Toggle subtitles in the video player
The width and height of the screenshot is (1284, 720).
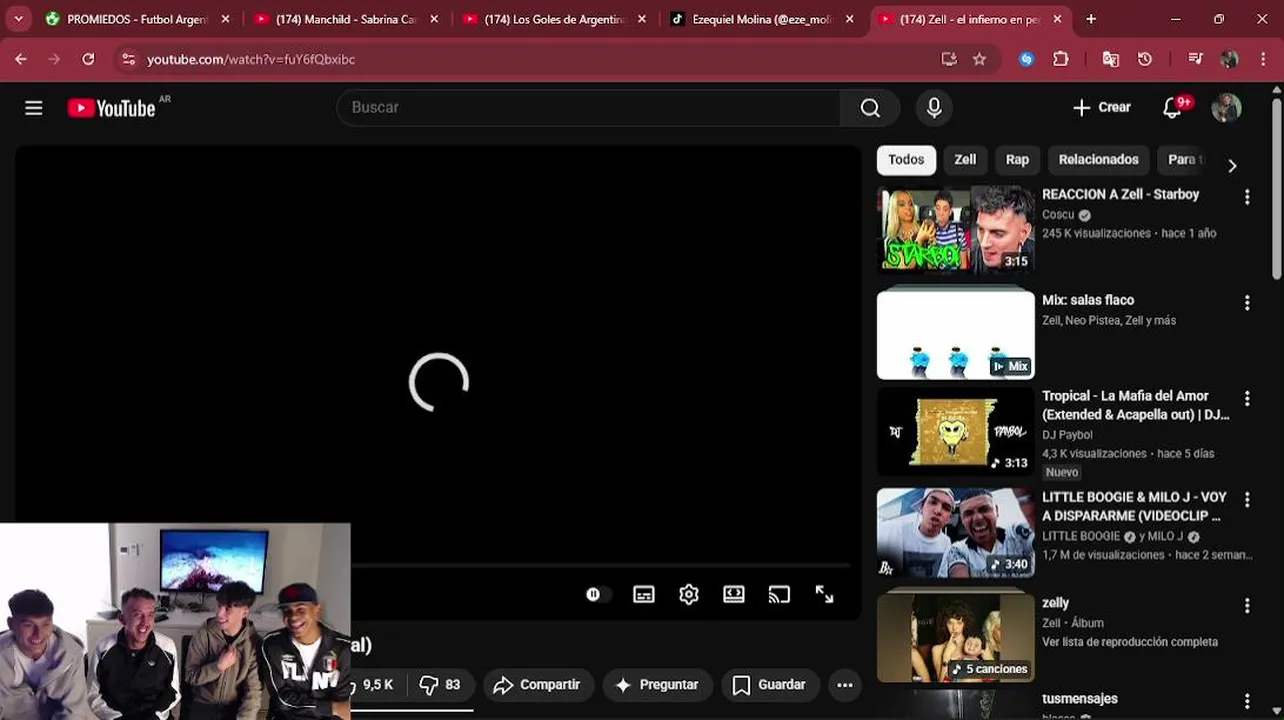click(644, 594)
